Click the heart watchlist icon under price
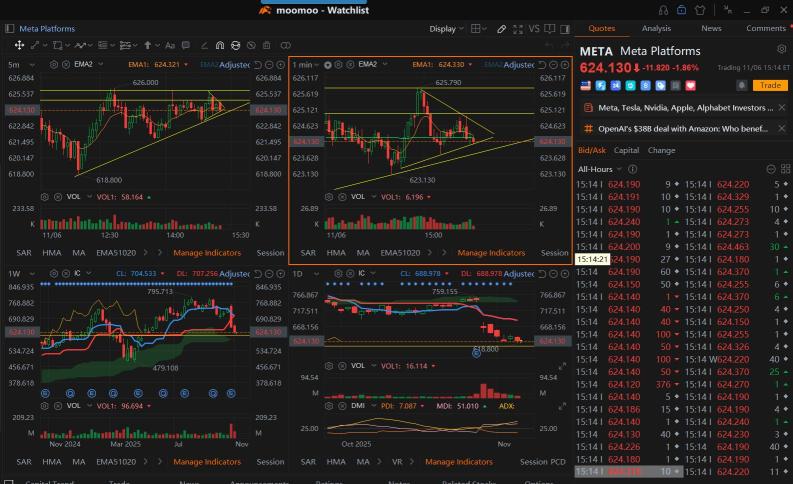The height and width of the screenshot is (484, 793). [x=691, y=86]
